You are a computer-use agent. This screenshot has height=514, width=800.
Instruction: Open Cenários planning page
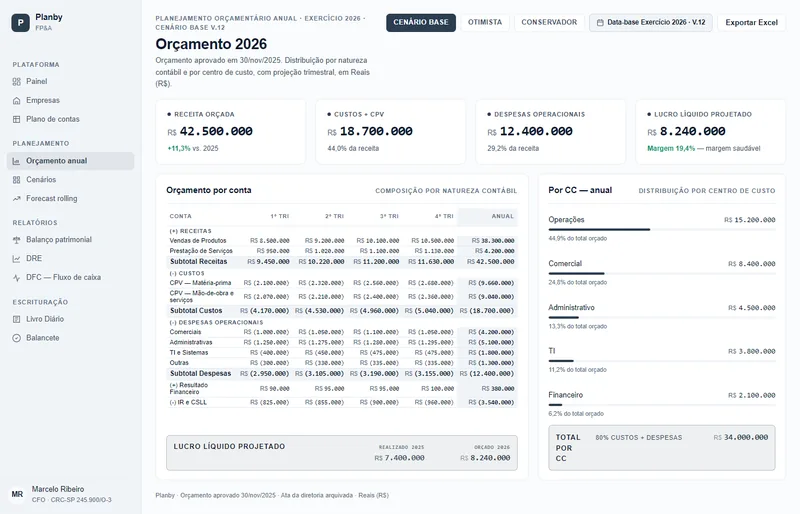[70, 180]
